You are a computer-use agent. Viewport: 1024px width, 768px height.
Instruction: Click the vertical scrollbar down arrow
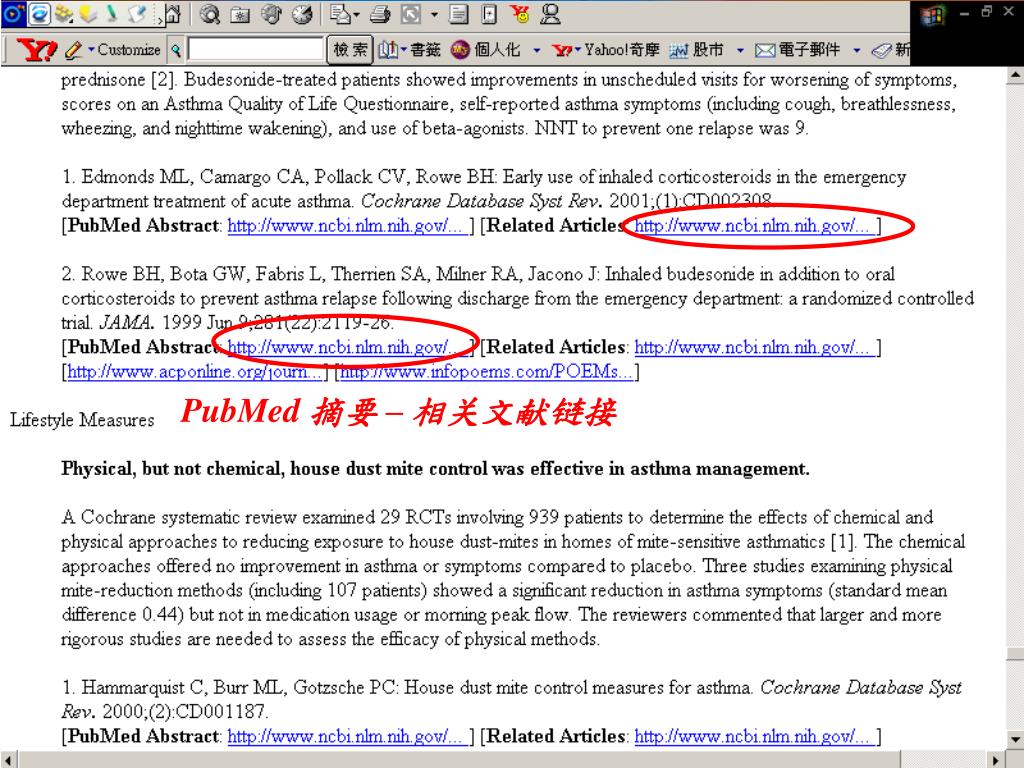pyautogui.click(x=1016, y=741)
